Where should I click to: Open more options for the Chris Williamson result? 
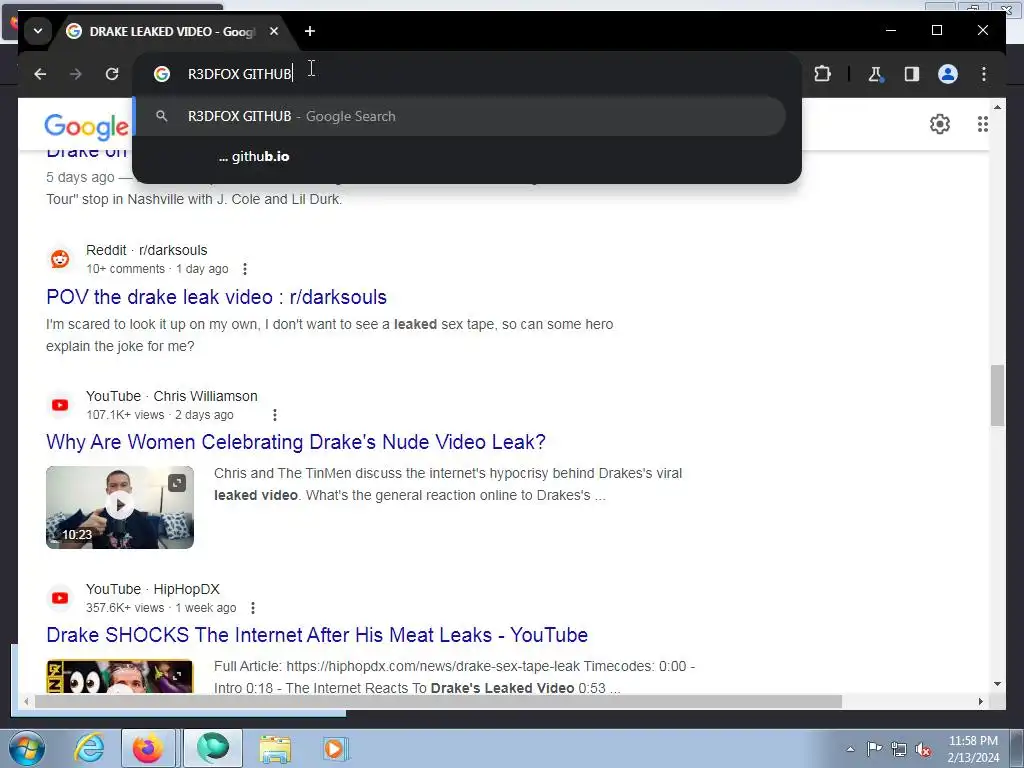coord(275,415)
